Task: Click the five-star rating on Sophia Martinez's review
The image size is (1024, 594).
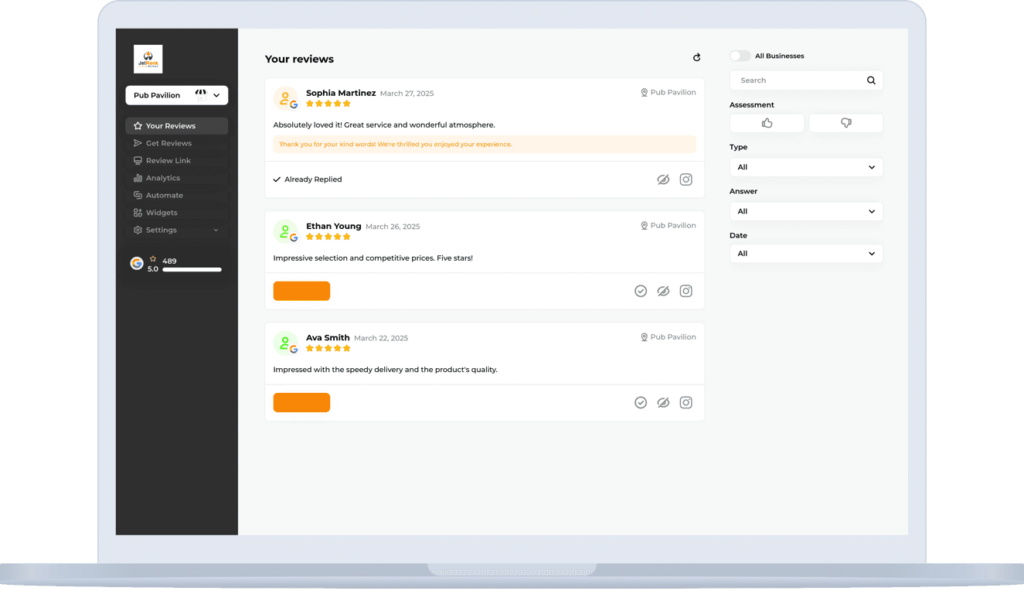Action: tap(328, 104)
